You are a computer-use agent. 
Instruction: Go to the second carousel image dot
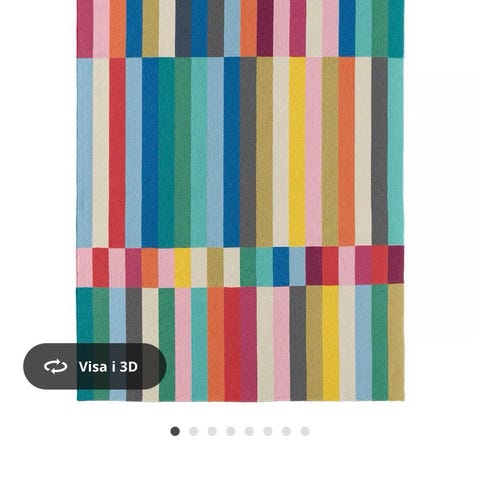click(x=194, y=431)
